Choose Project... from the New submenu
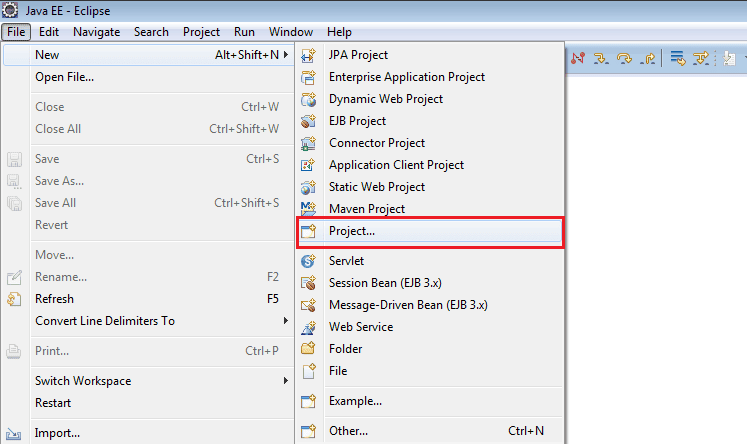This screenshot has height=444, width=747. [430, 231]
